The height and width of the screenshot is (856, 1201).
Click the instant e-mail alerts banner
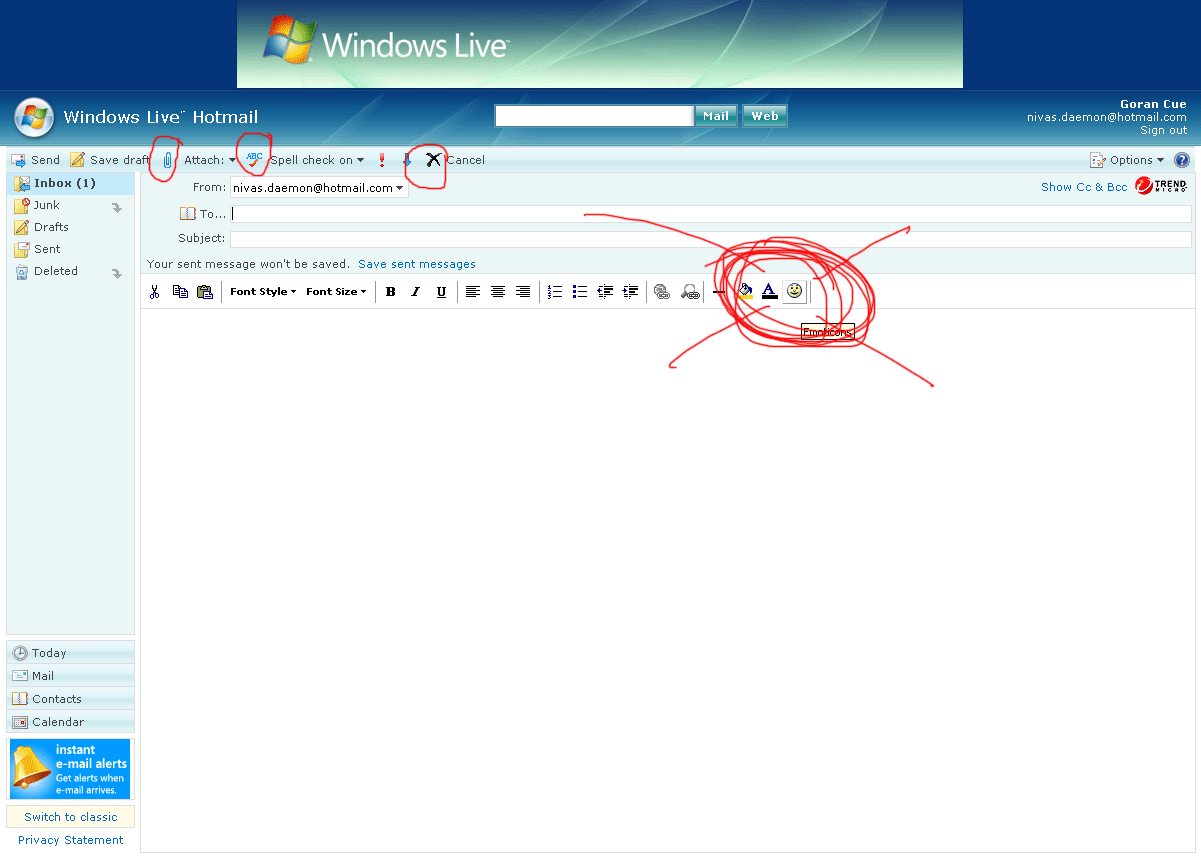(x=70, y=769)
